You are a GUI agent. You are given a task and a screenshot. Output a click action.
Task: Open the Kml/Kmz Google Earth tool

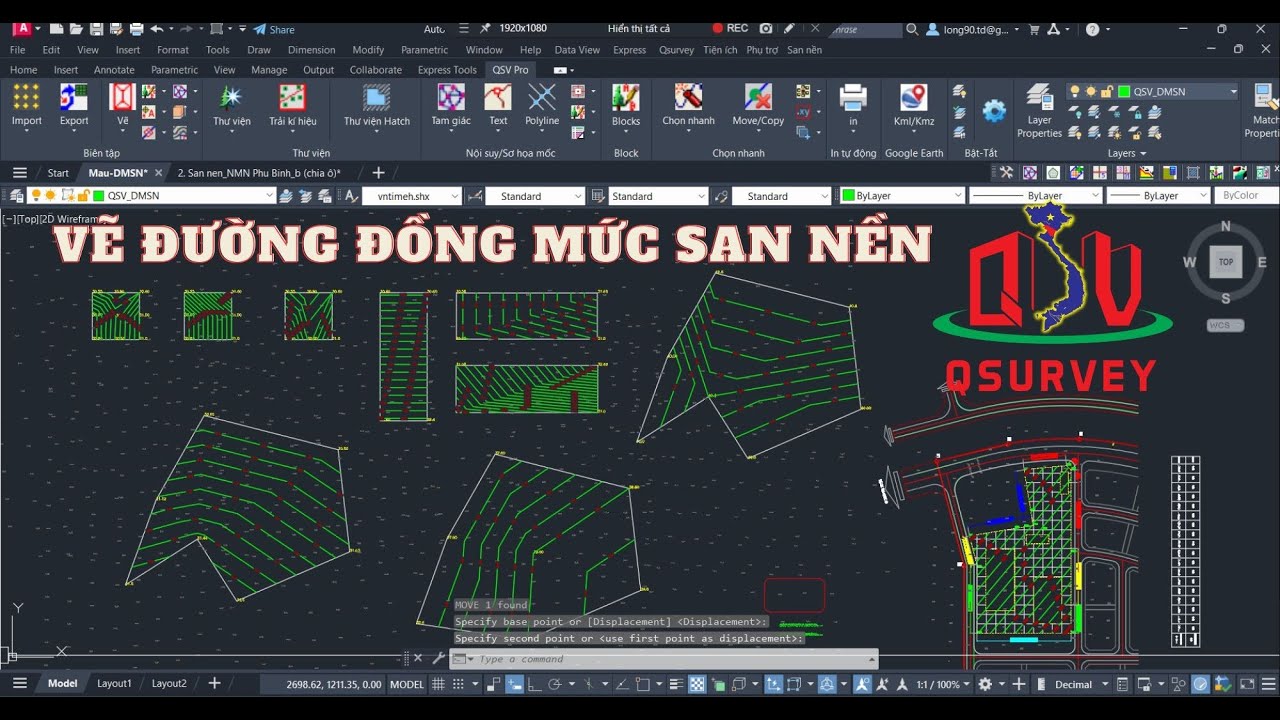pos(914,106)
